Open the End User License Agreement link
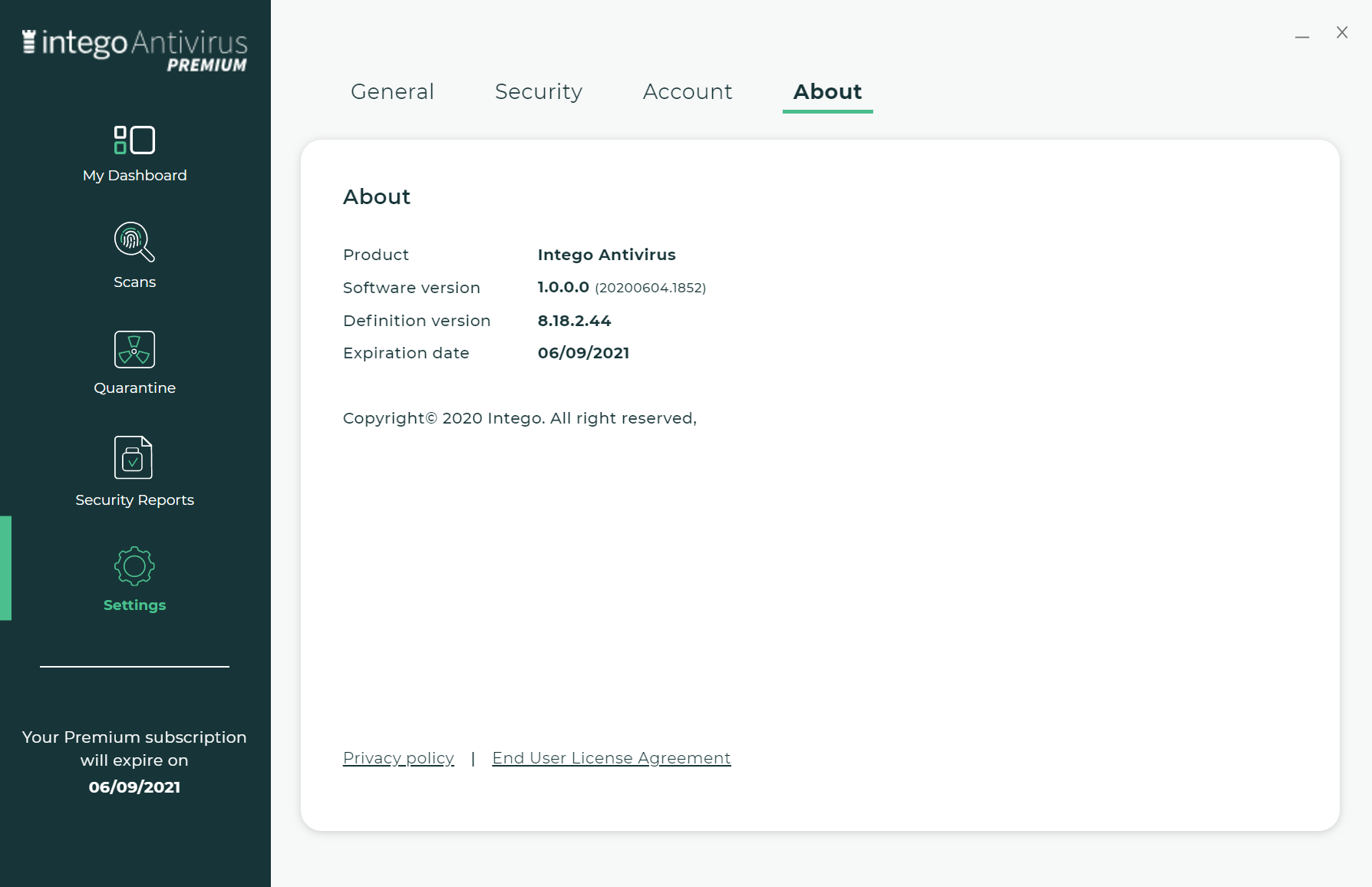 click(612, 758)
